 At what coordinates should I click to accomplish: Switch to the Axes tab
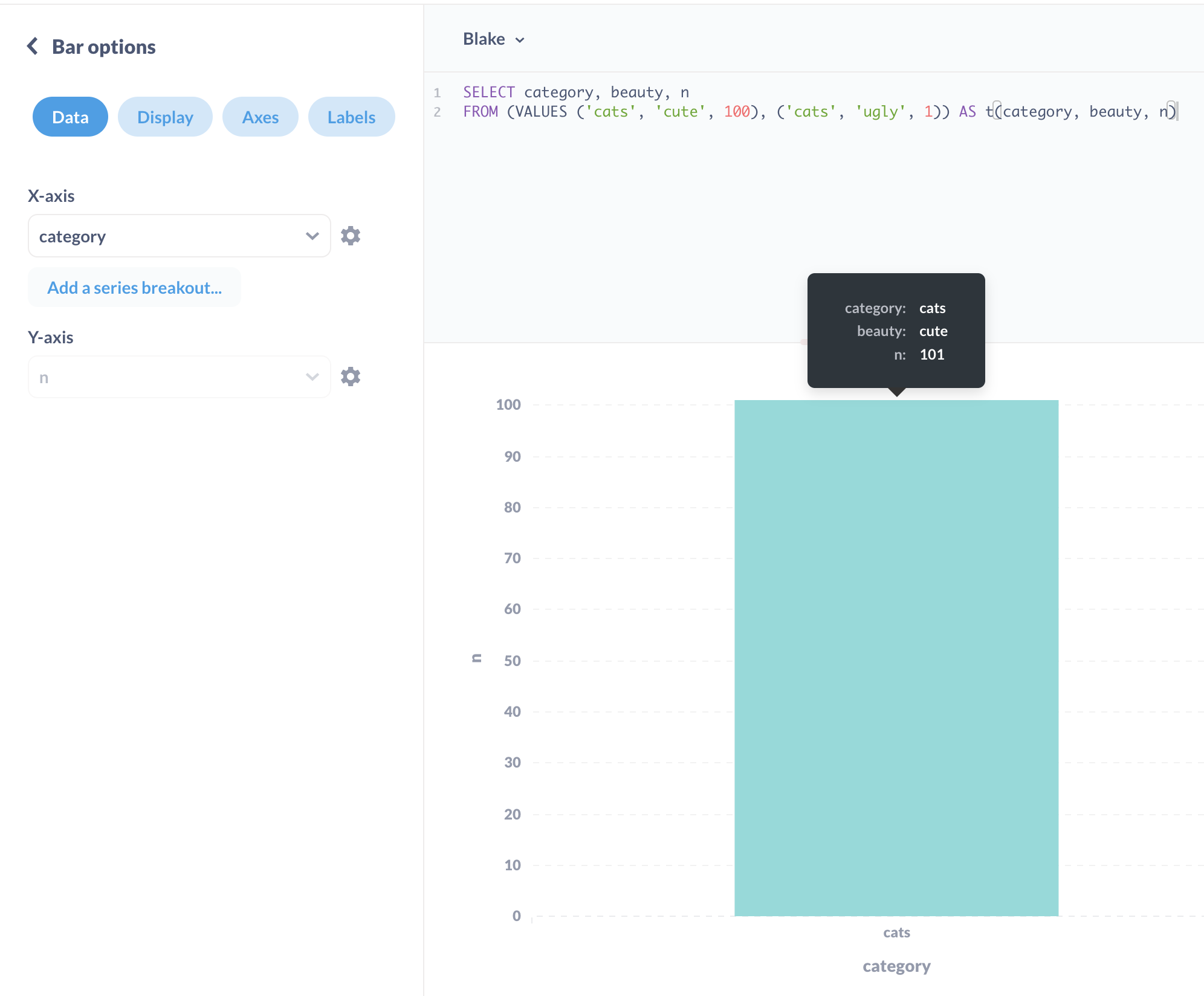point(260,117)
